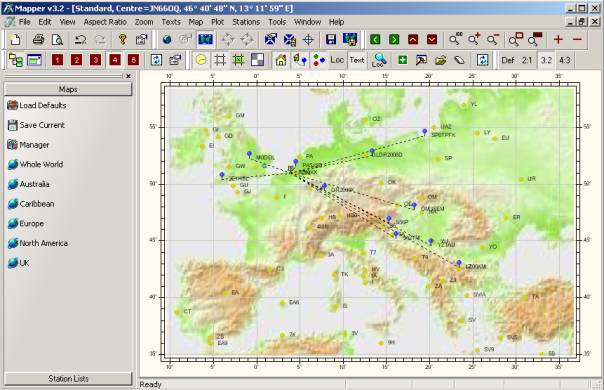The width and height of the screenshot is (604, 390).
Task: Toggle the Text labels button
Action: click(357, 60)
